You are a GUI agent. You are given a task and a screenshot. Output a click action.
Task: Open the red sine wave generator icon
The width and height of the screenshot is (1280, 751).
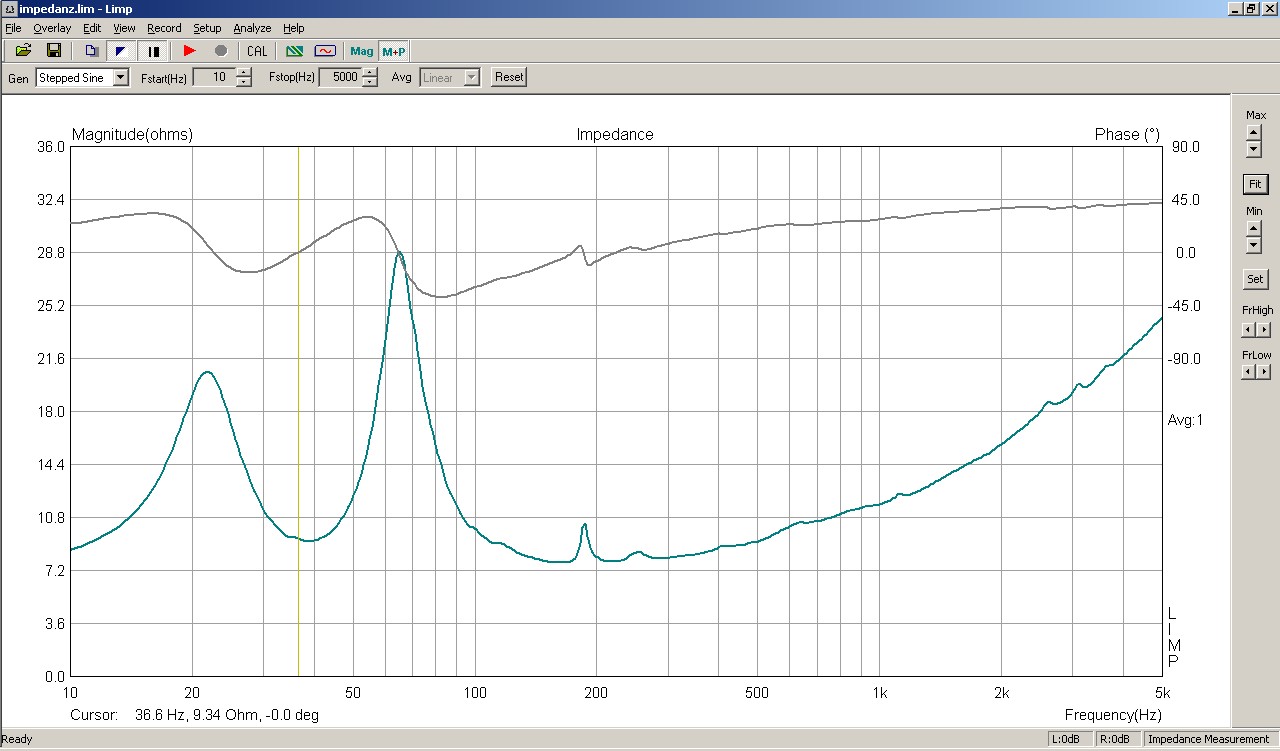(325, 51)
